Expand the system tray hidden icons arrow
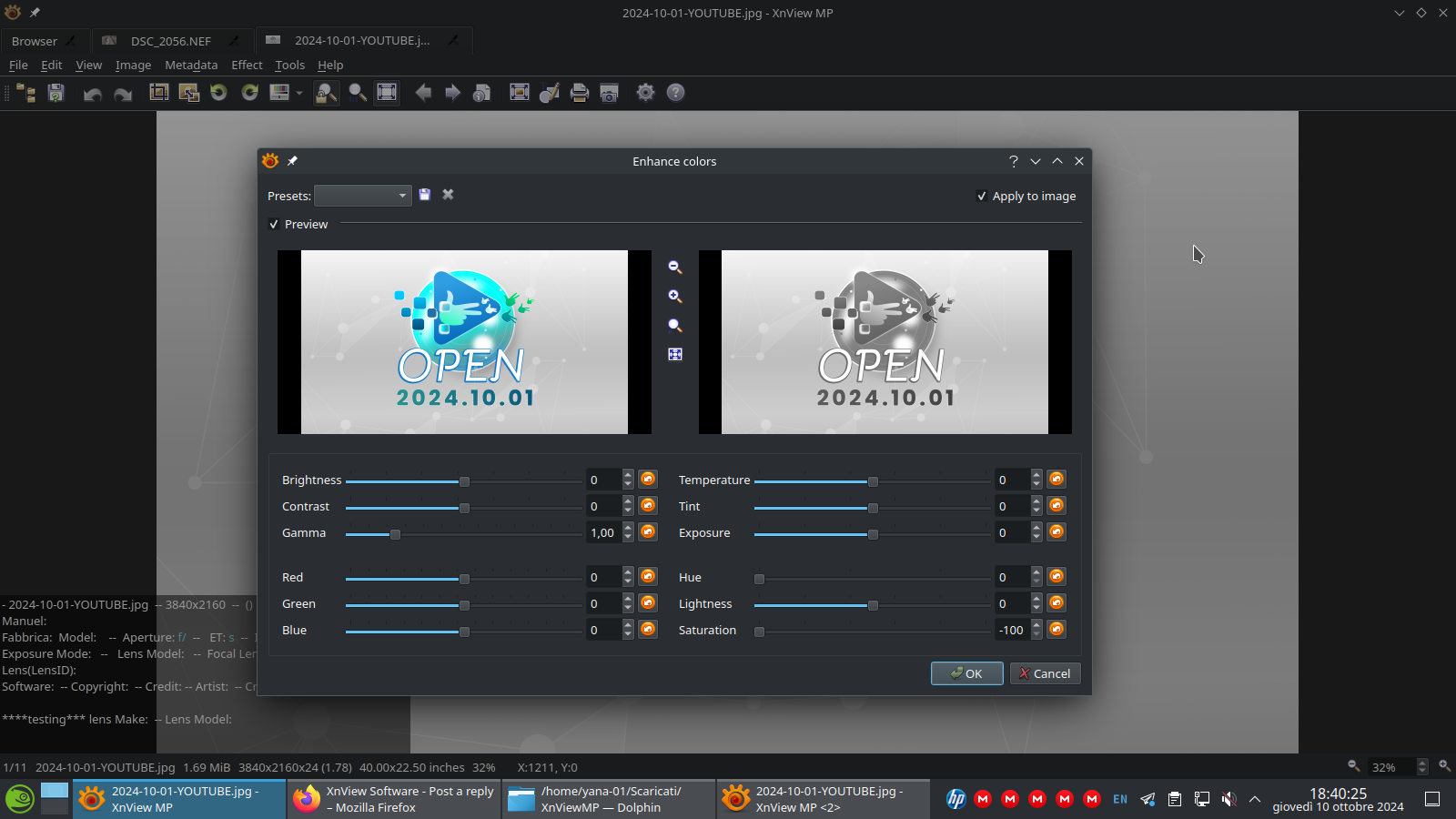 coord(1255,799)
